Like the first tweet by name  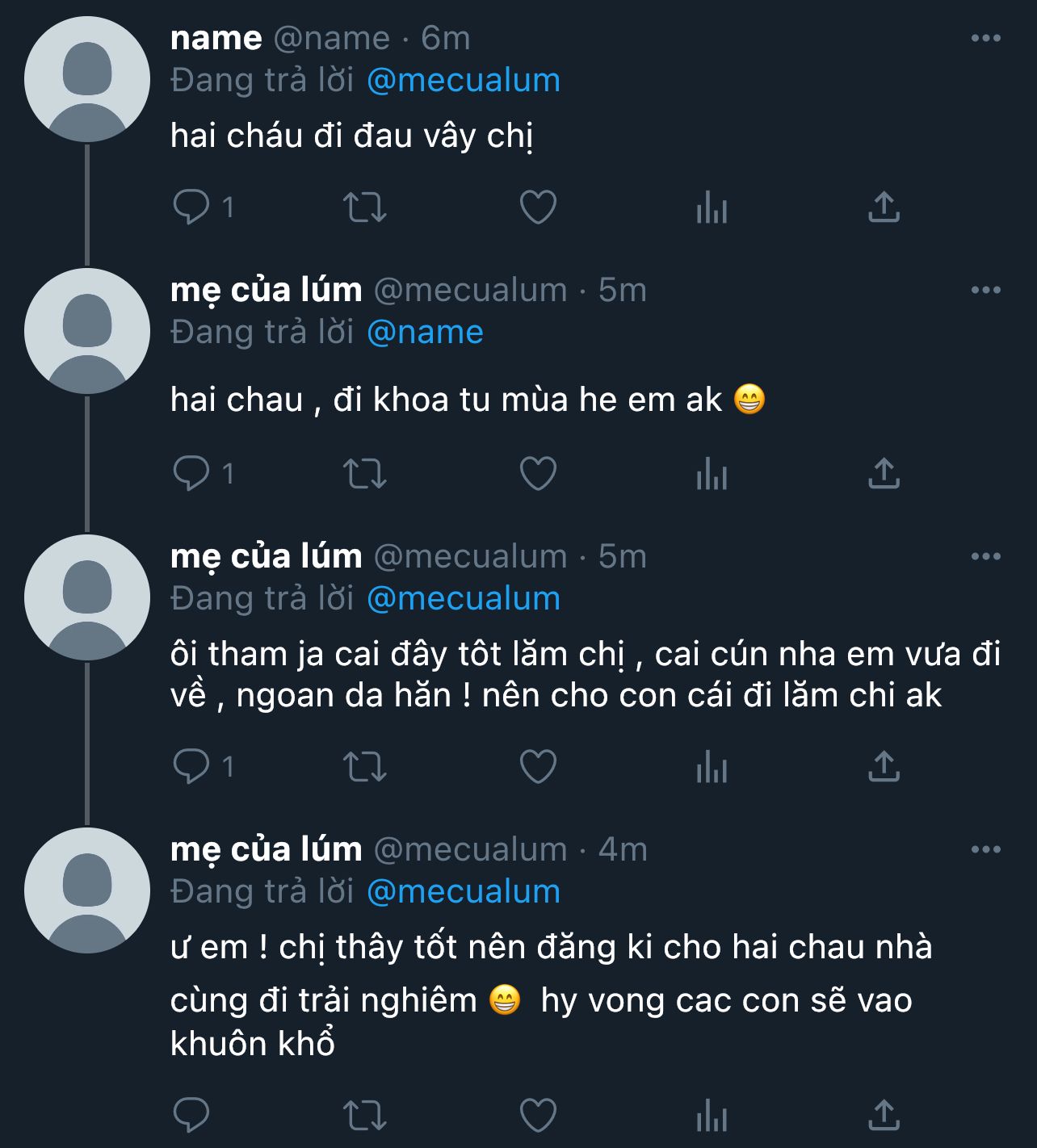538,207
